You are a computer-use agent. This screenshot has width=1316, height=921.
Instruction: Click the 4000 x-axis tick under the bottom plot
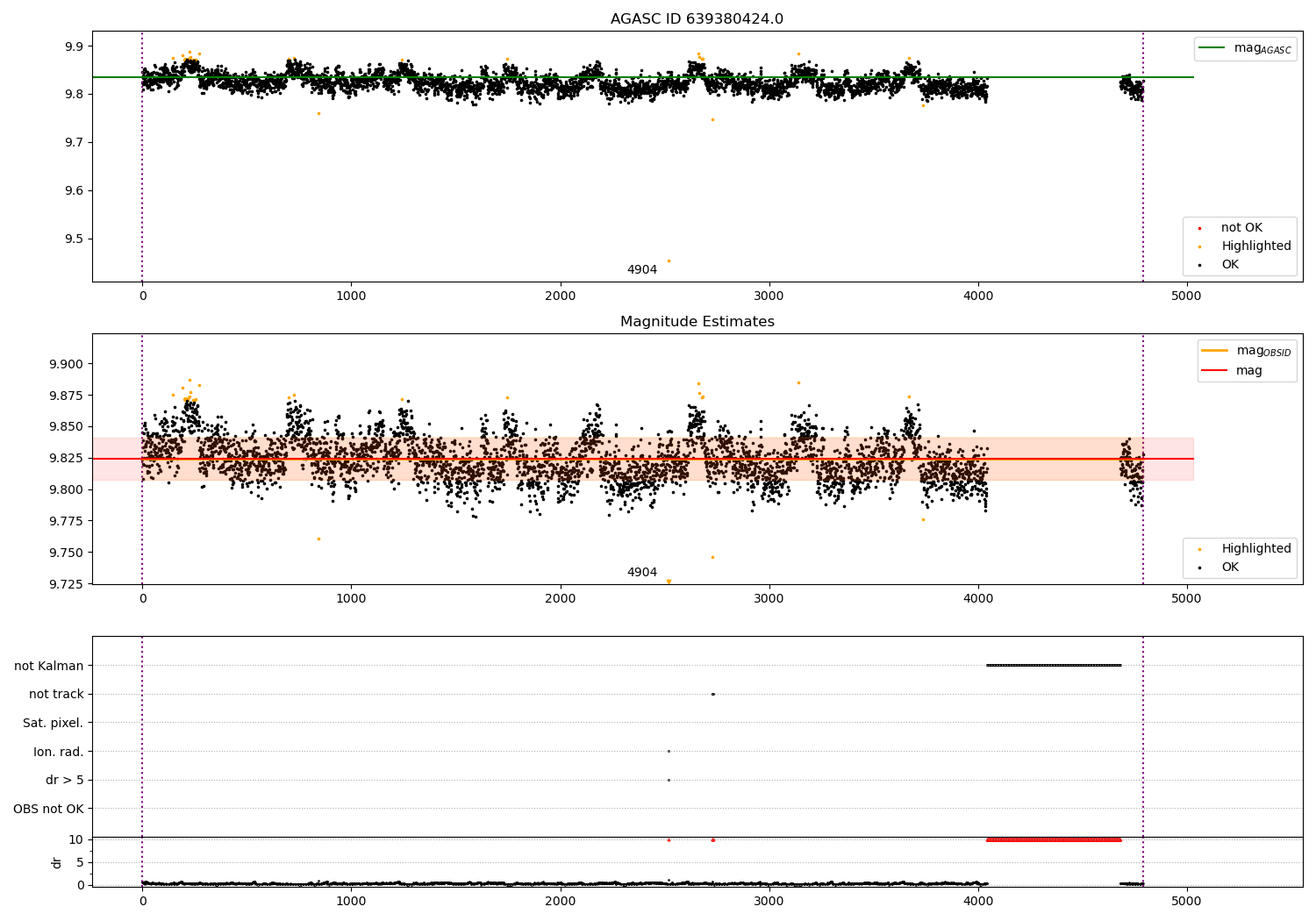click(978, 901)
